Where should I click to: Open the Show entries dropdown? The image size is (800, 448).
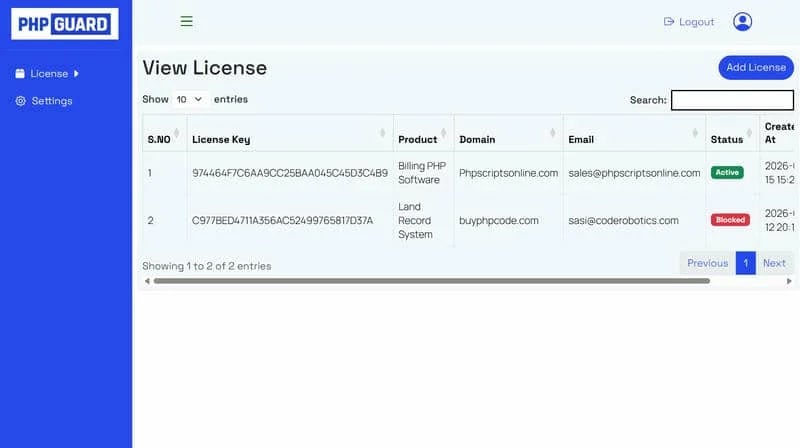(x=189, y=99)
